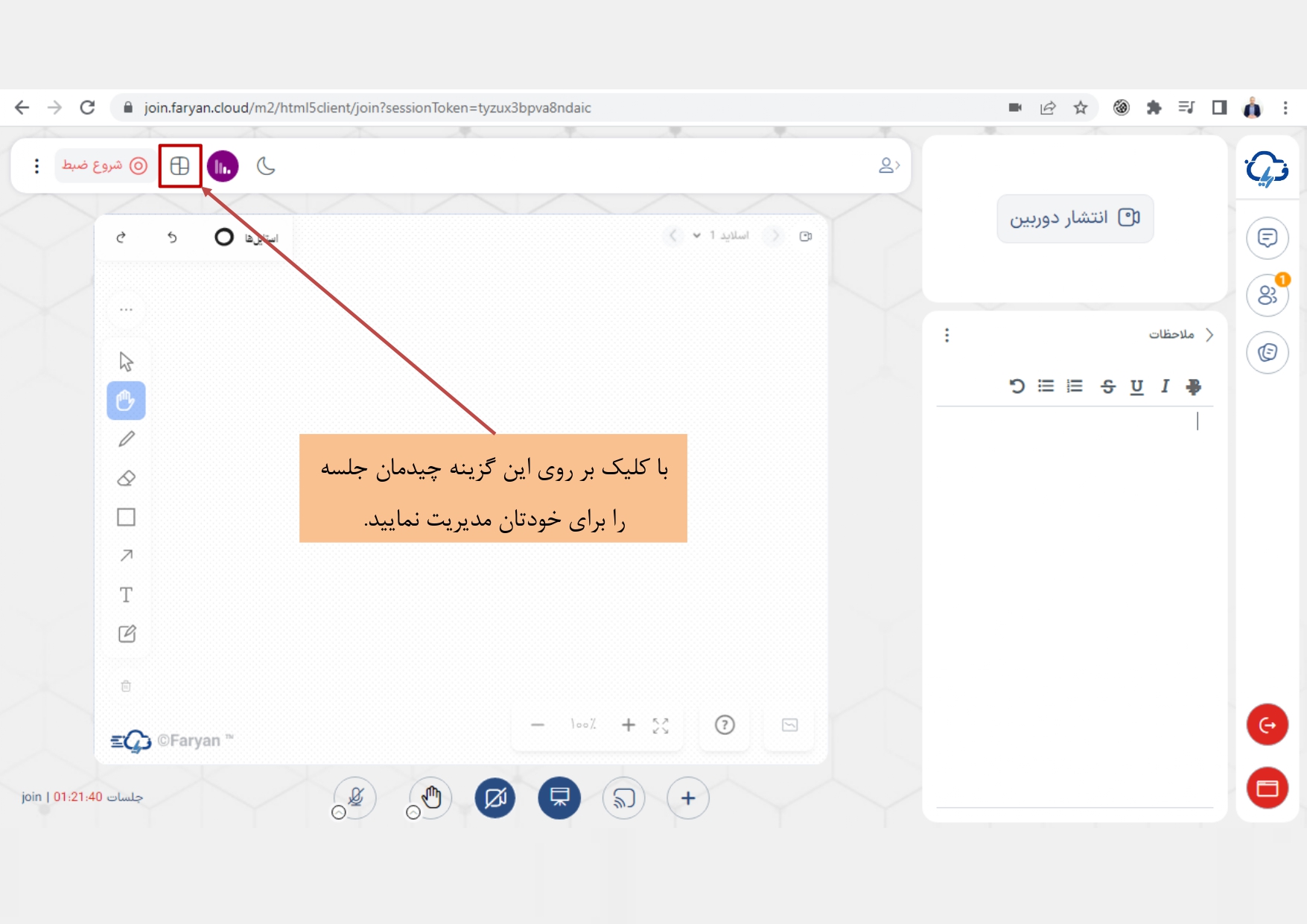Viewport: 1307px width, 924px height.
Task: Toggle dark mode moon icon
Action: 266,166
